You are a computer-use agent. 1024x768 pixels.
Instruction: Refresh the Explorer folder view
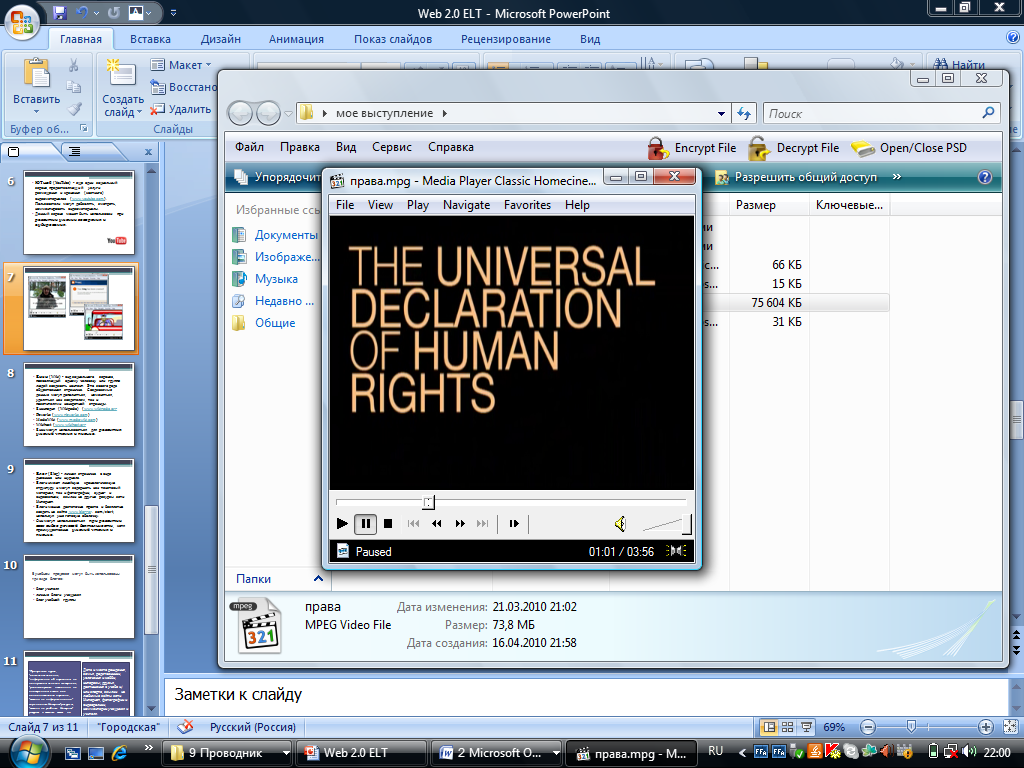pyautogui.click(x=744, y=114)
